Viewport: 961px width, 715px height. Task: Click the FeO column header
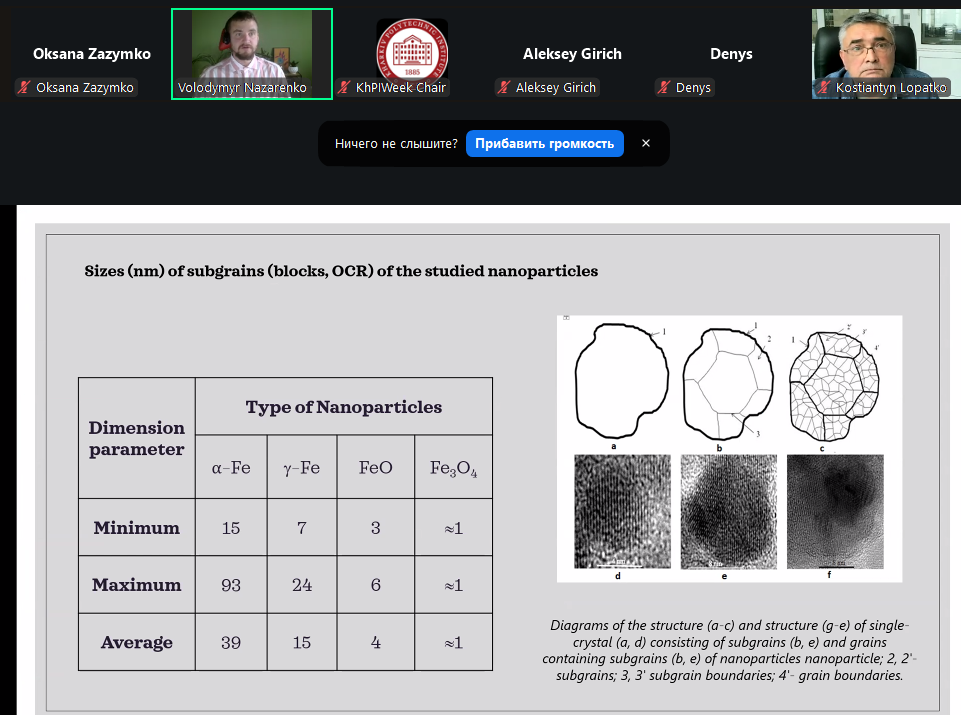point(376,467)
